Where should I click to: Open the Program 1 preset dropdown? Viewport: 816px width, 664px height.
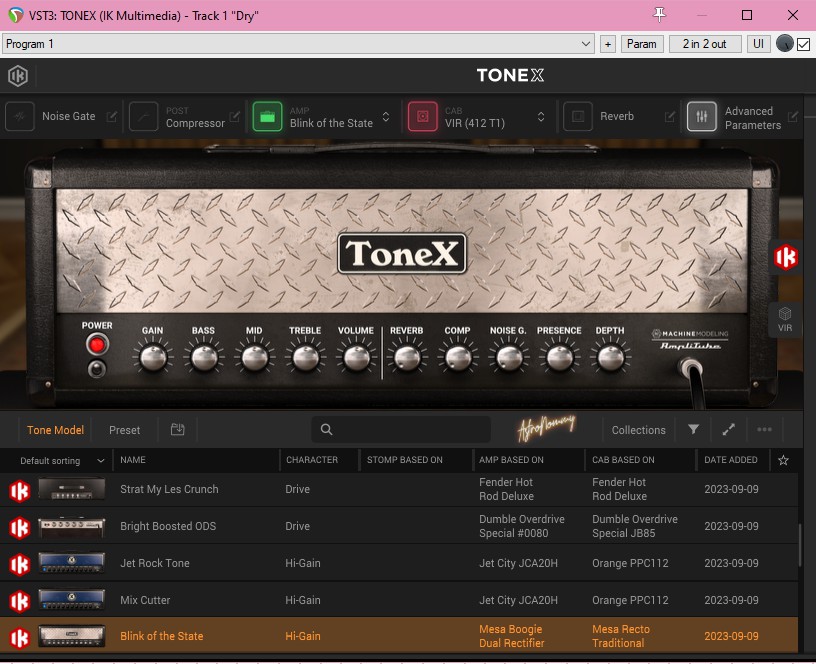point(299,44)
